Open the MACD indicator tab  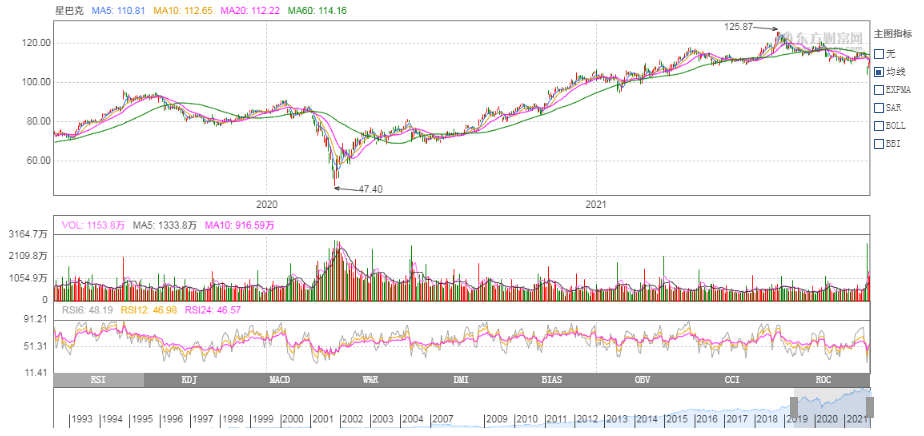point(280,380)
